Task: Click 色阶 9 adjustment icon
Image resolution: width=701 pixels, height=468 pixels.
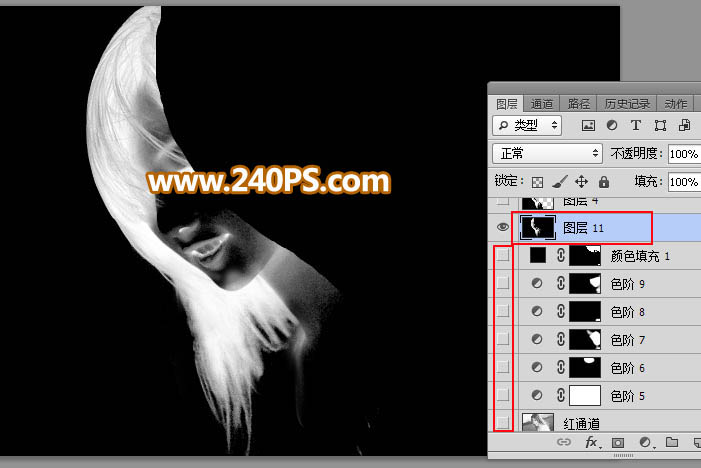Action: (537, 283)
